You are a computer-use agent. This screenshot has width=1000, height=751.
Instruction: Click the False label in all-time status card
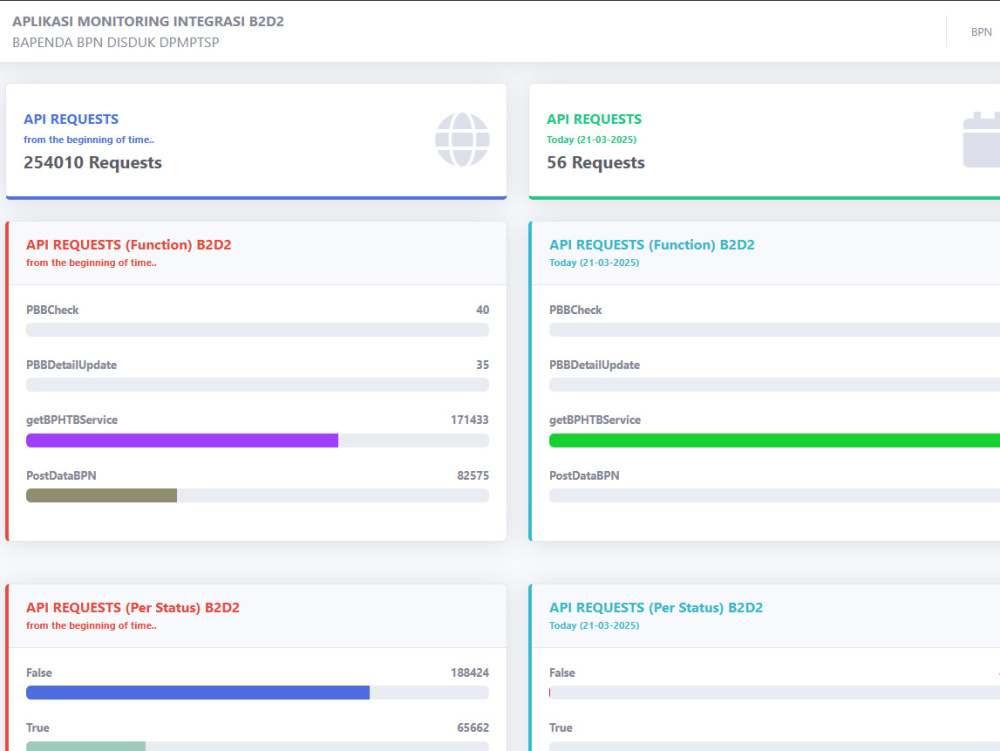(39, 673)
